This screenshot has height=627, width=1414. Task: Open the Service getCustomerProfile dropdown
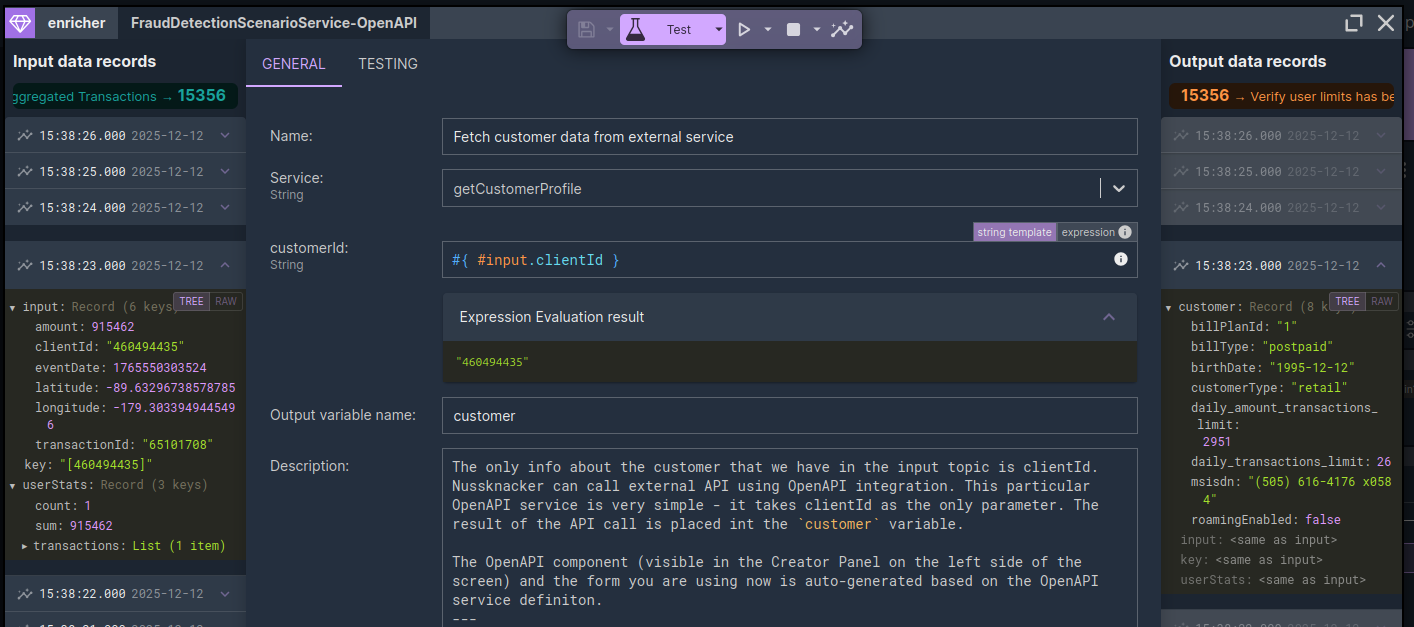point(1118,188)
